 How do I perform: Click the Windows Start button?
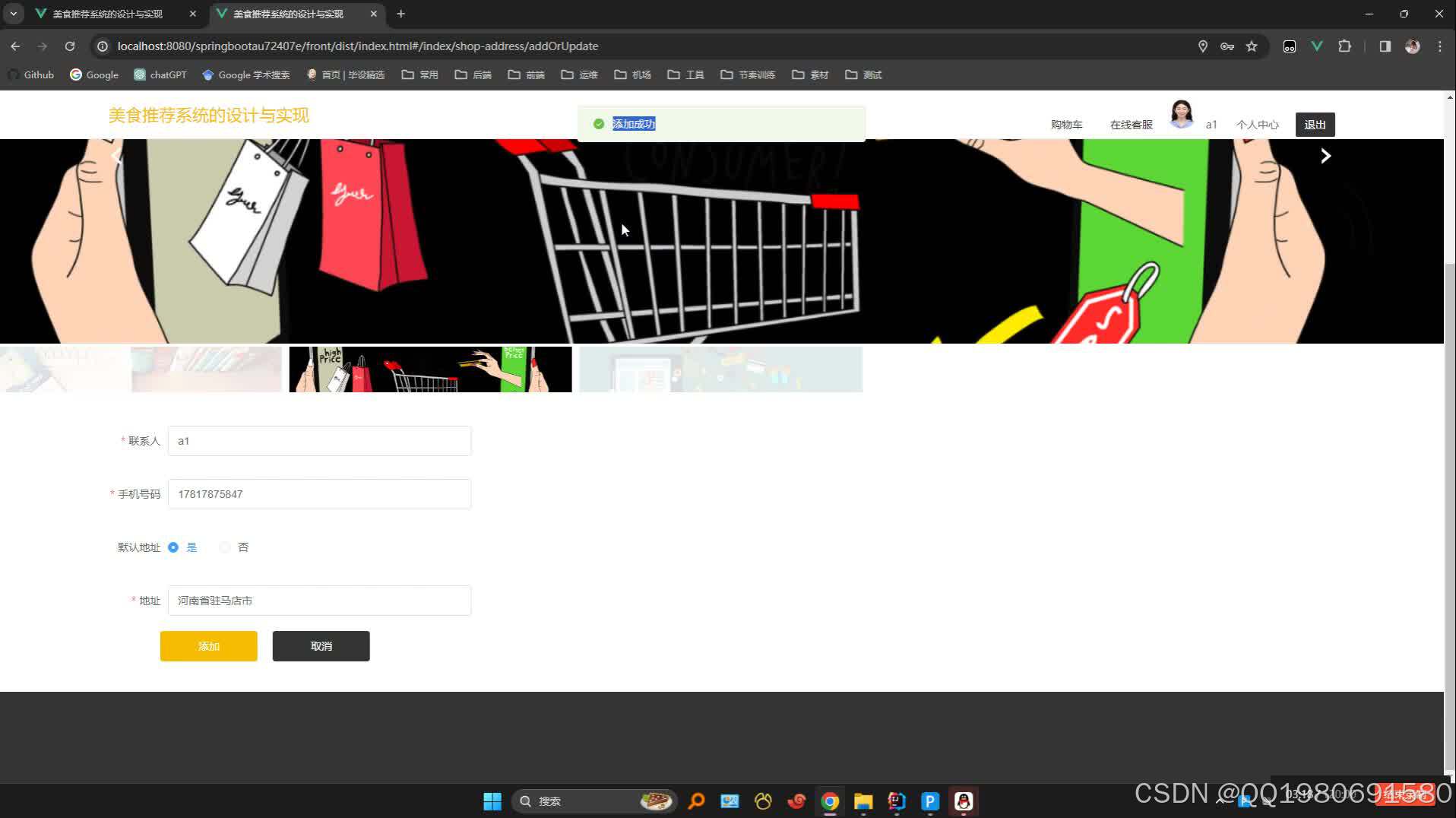pyautogui.click(x=492, y=801)
